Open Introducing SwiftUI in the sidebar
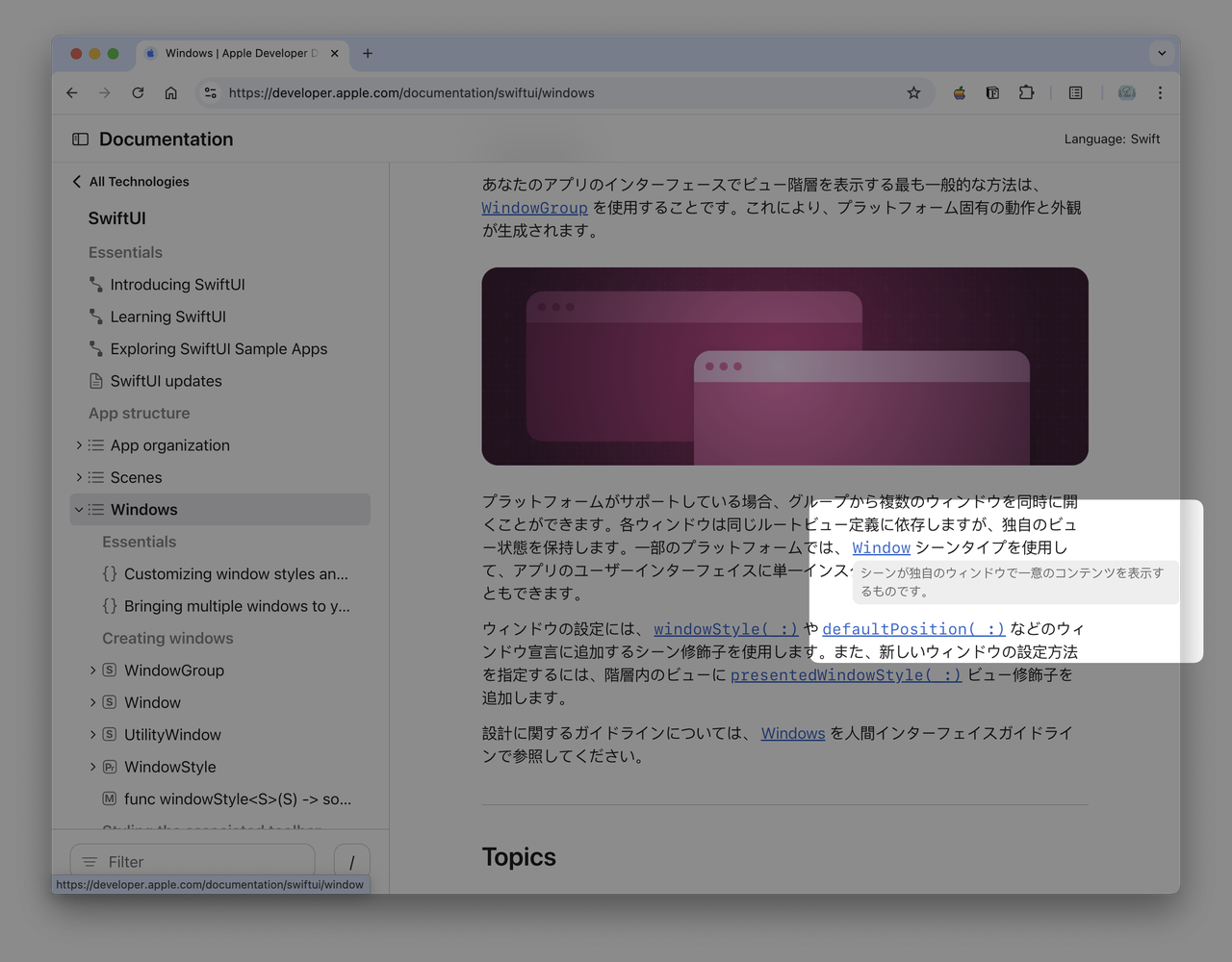The image size is (1232, 962). [177, 285]
